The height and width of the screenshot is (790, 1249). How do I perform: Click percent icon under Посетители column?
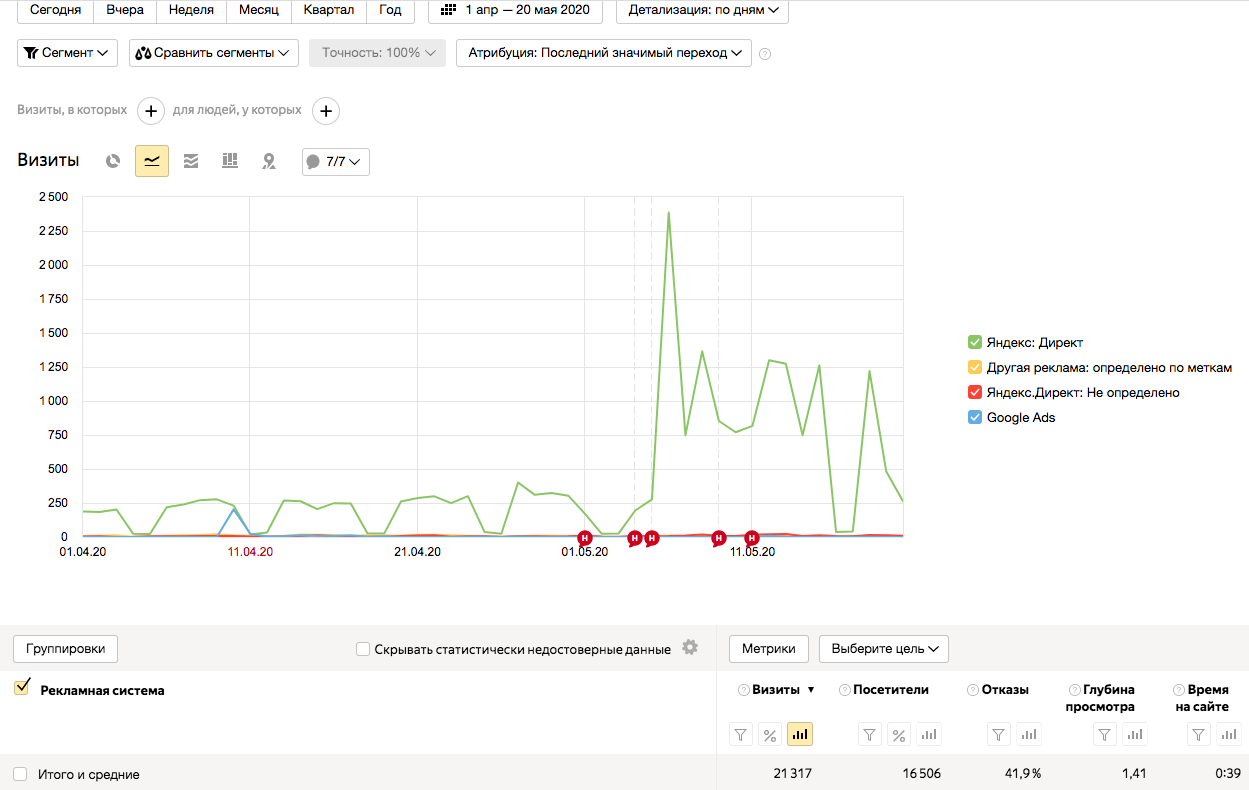899,735
